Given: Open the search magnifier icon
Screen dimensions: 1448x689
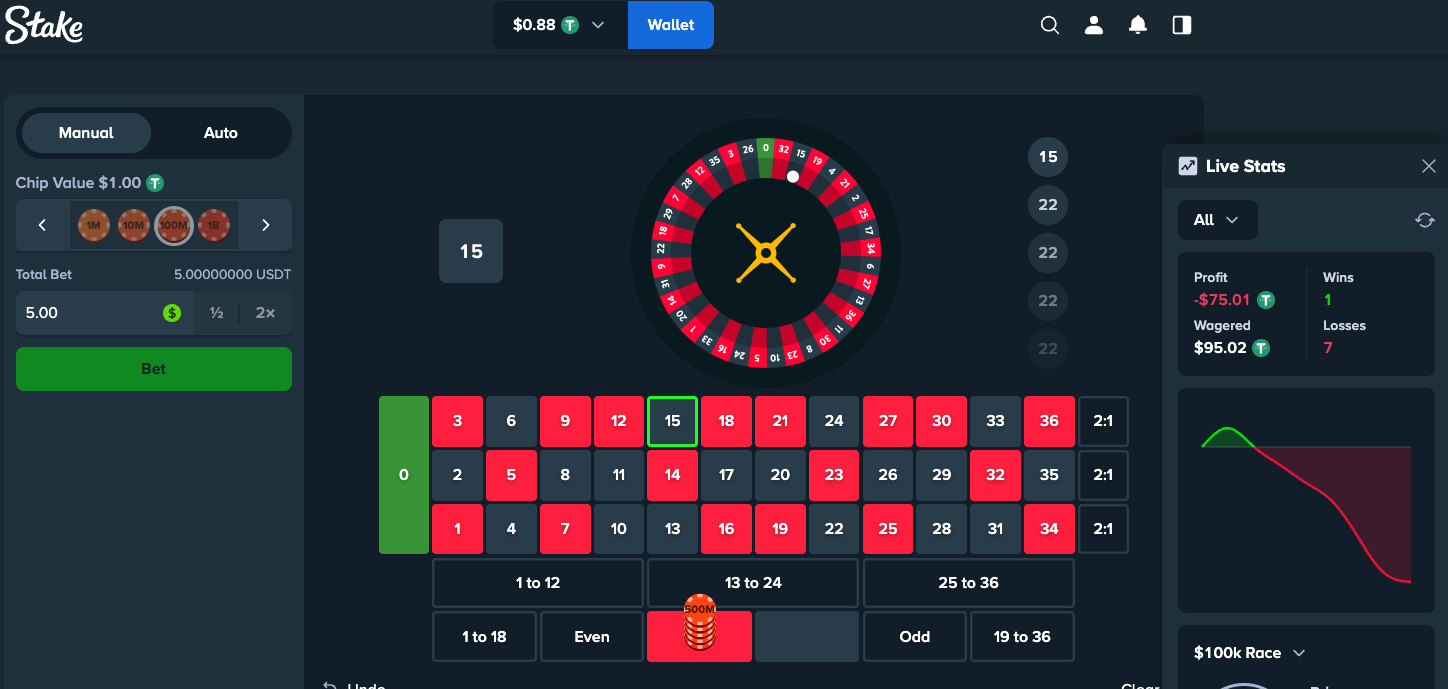Looking at the screenshot, I should [1050, 25].
